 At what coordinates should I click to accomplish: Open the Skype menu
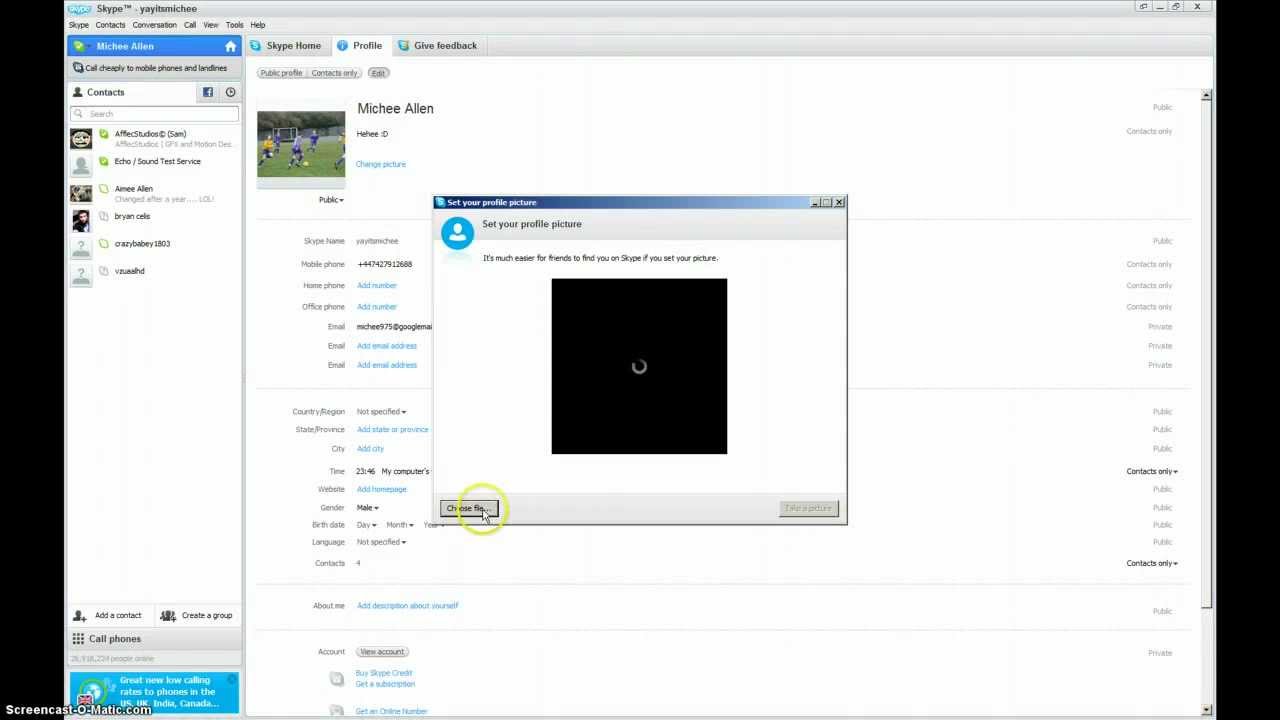[78, 25]
